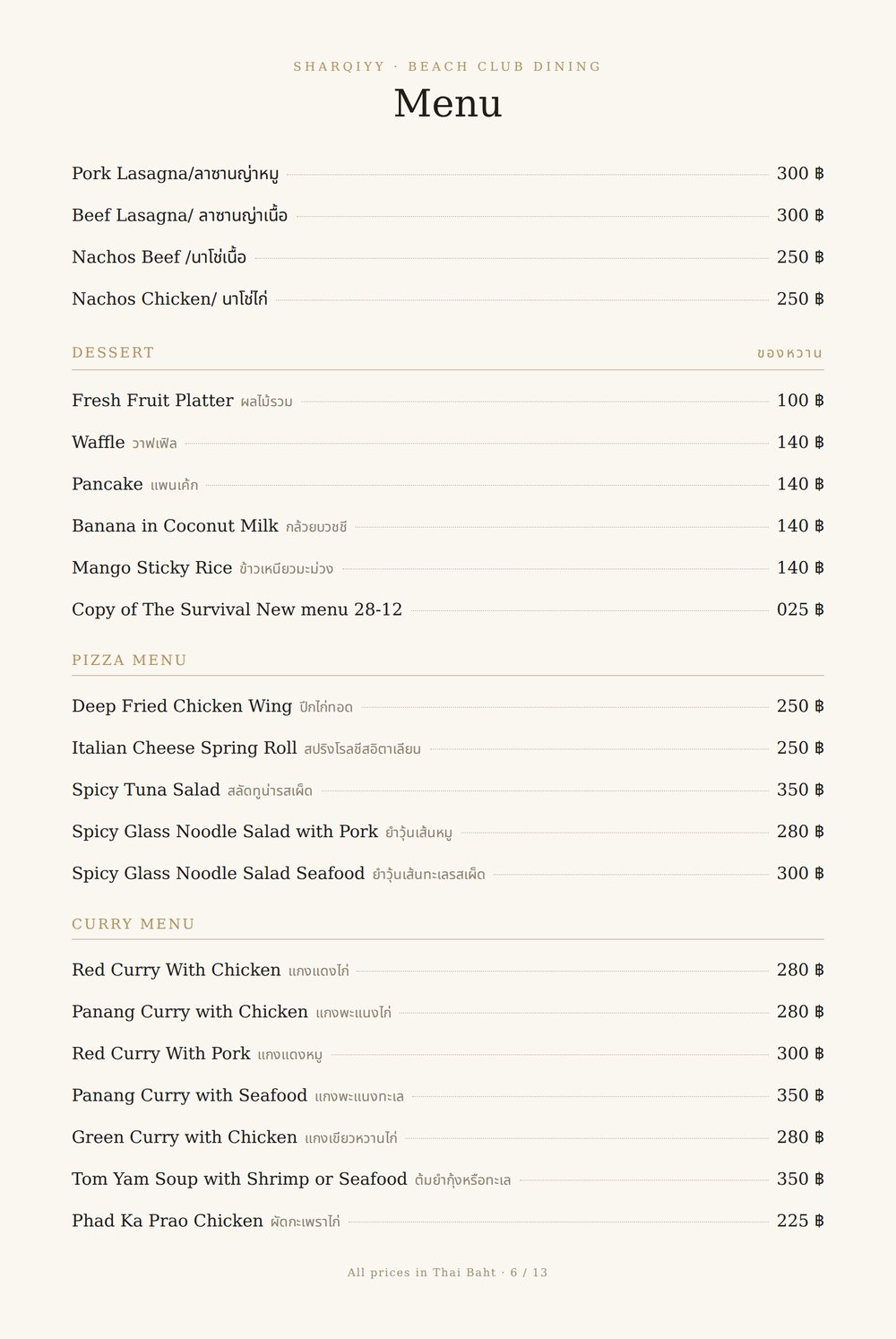Select the Spicy Tuna Salad item
Viewport: 896px width, 1339px height.
(x=447, y=790)
